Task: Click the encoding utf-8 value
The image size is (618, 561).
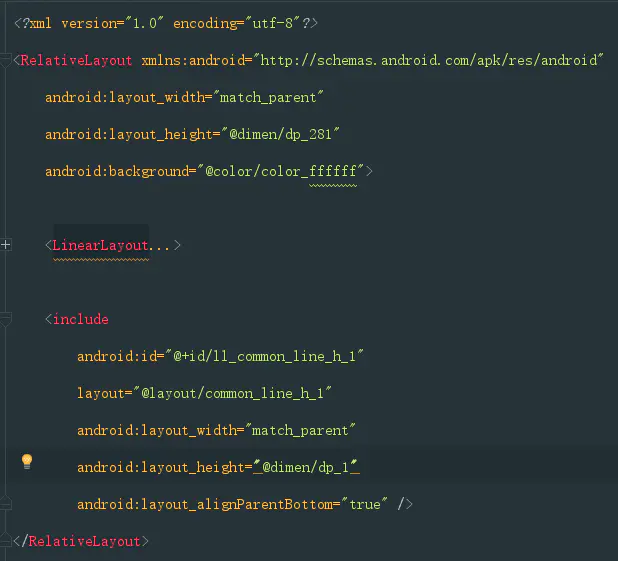Action: (273, 23)
